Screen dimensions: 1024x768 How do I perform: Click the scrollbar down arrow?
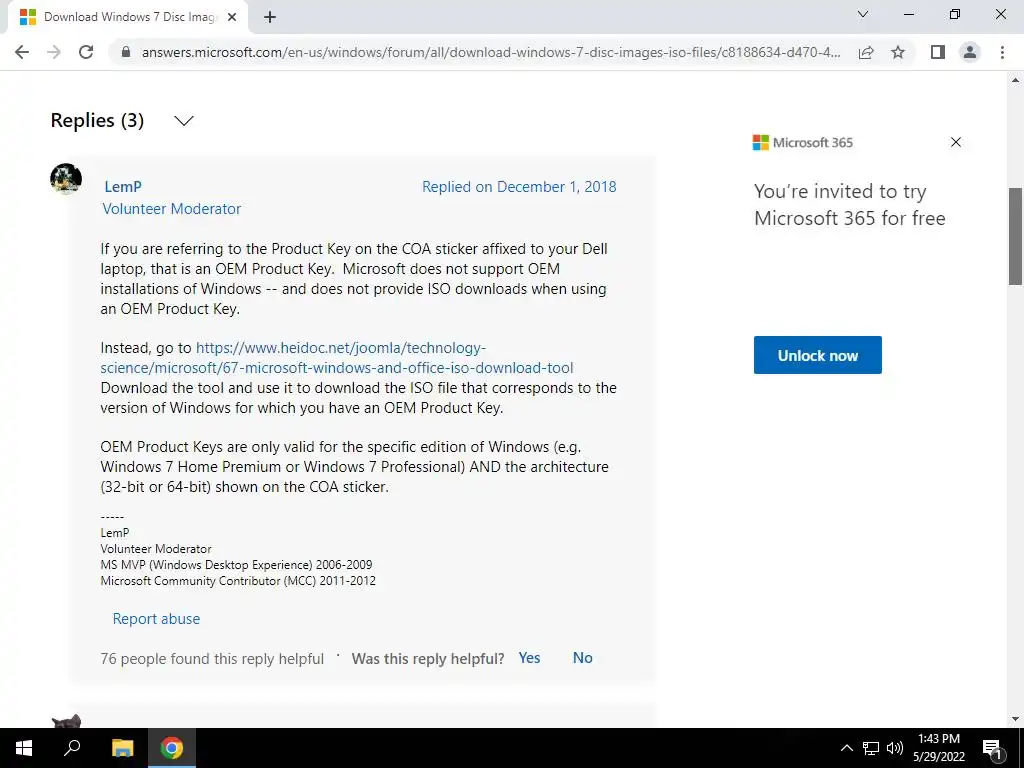pos(1015,720)
